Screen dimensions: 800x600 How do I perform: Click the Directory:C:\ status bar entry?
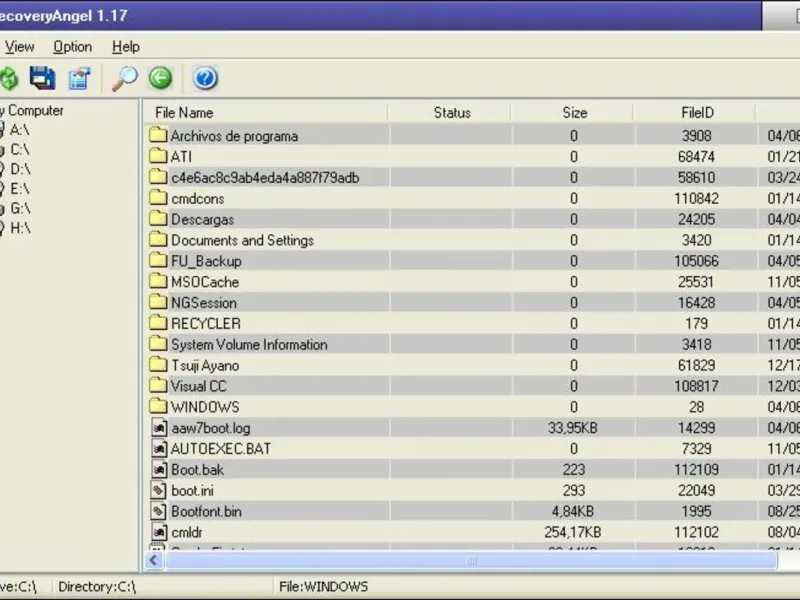click(x=97, y=587)
